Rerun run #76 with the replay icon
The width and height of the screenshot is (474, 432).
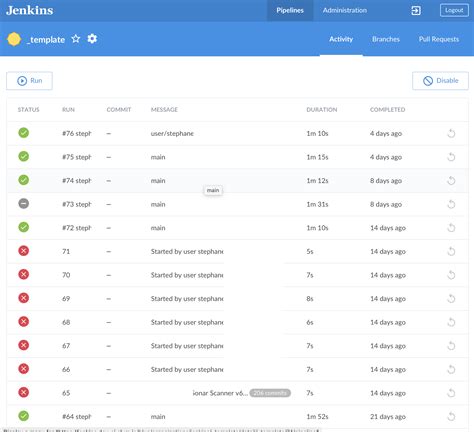pos(451,133)
